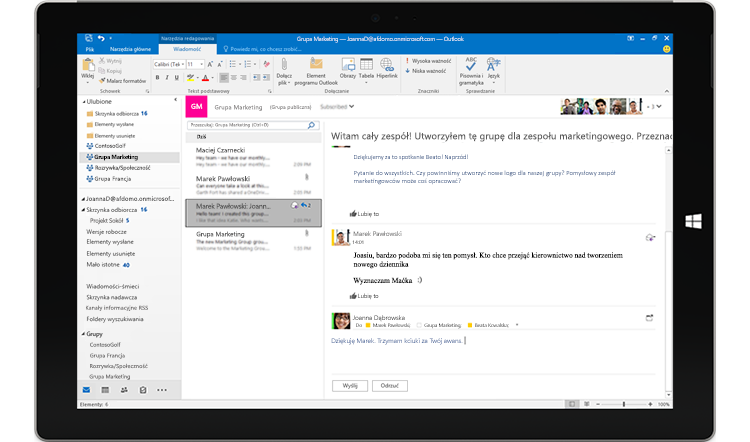The width and height of the screenshot is (750, 442).
Task: Open the Język dropdown
Action: [x=494, y=82]
